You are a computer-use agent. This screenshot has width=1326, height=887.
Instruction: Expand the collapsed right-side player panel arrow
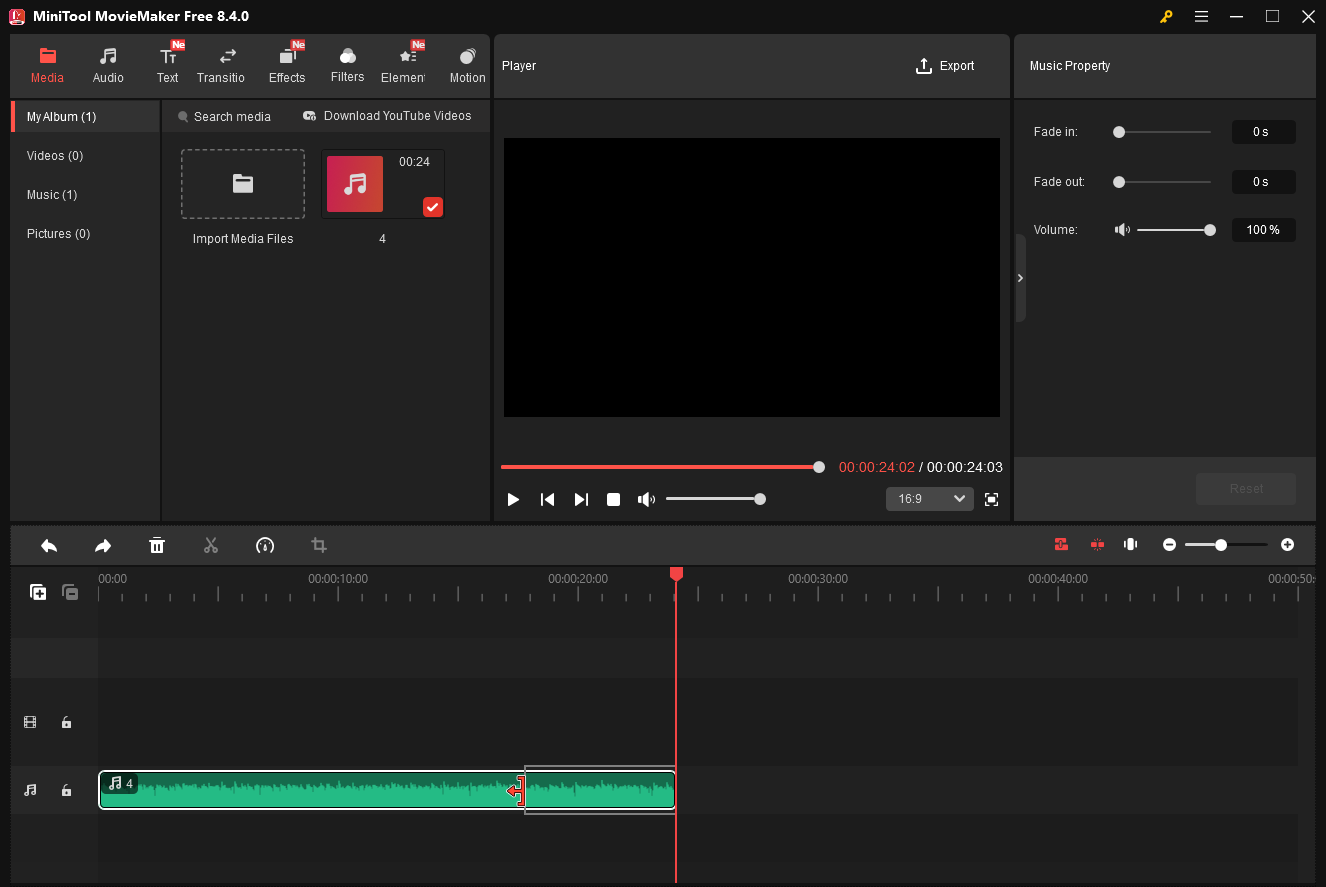tap(1020, 278)
